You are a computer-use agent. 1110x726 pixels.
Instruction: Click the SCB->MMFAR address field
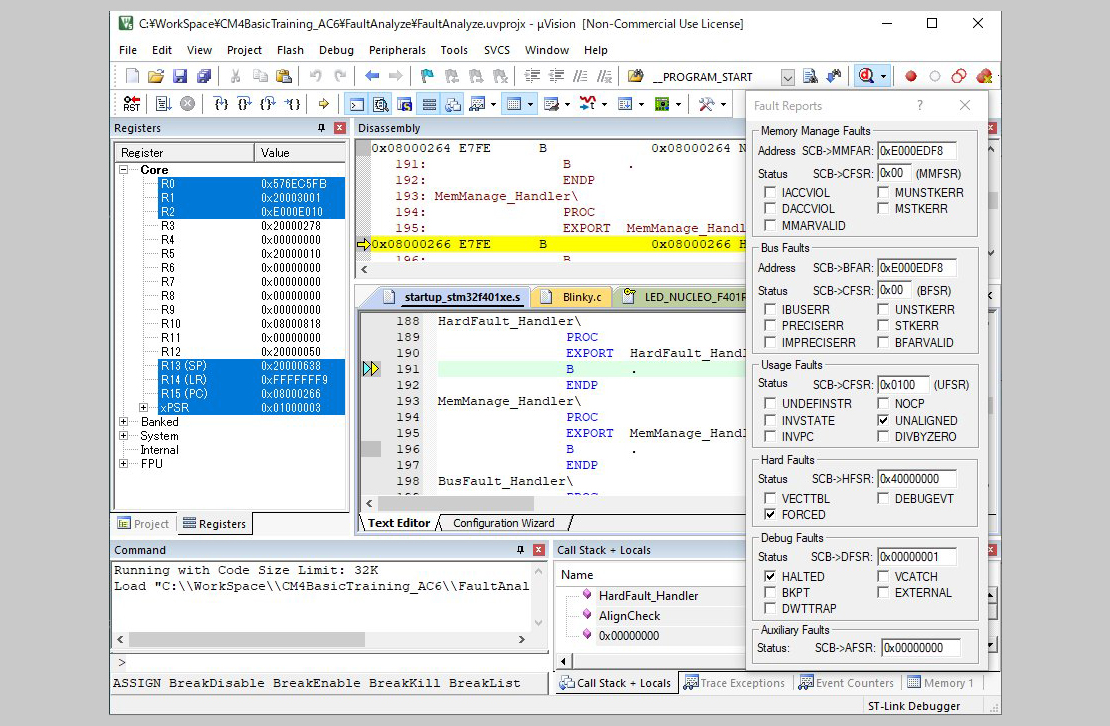coord(917,151)
